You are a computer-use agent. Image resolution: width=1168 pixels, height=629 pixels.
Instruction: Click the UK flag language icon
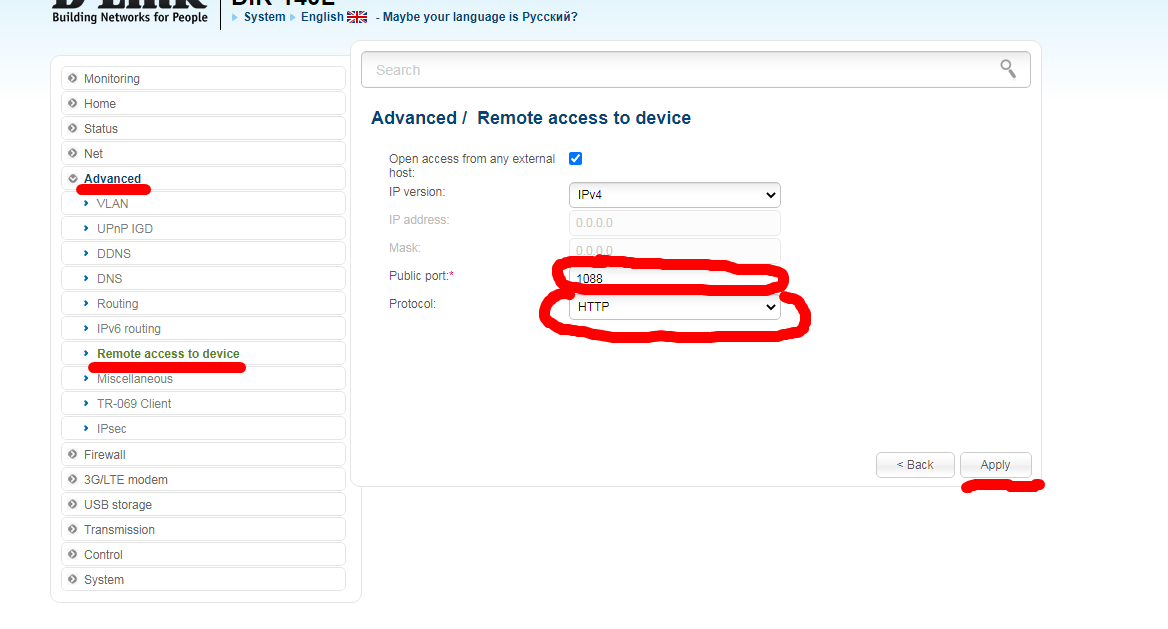coord(357,17)
